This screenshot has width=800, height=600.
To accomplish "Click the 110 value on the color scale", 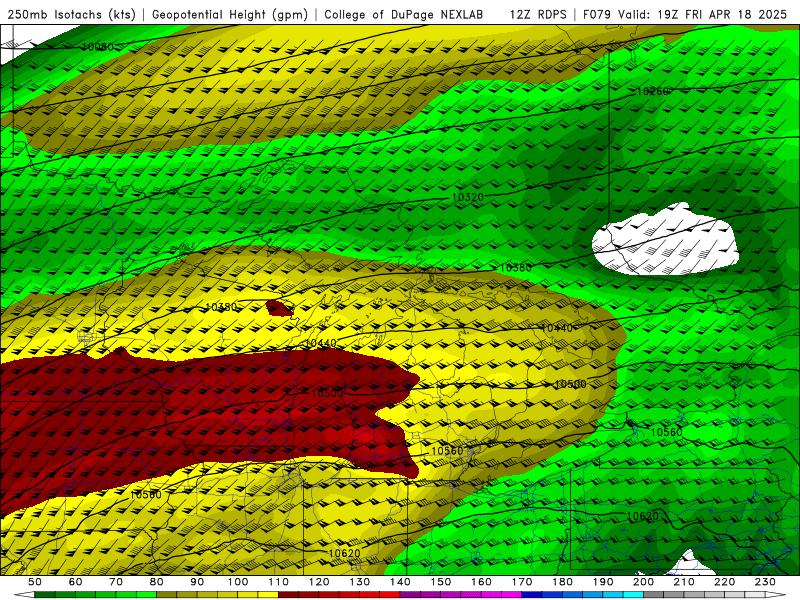I will [278, 582].
